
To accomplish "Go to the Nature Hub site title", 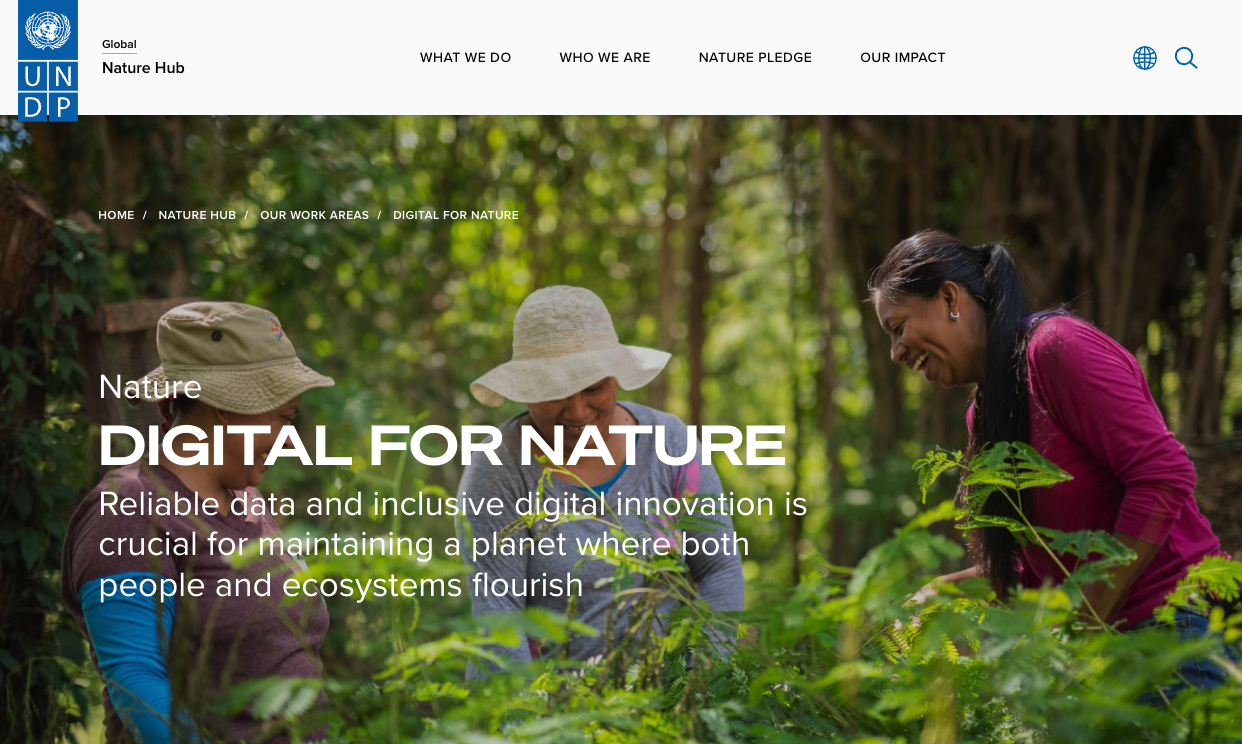I will tap(143, 68).
